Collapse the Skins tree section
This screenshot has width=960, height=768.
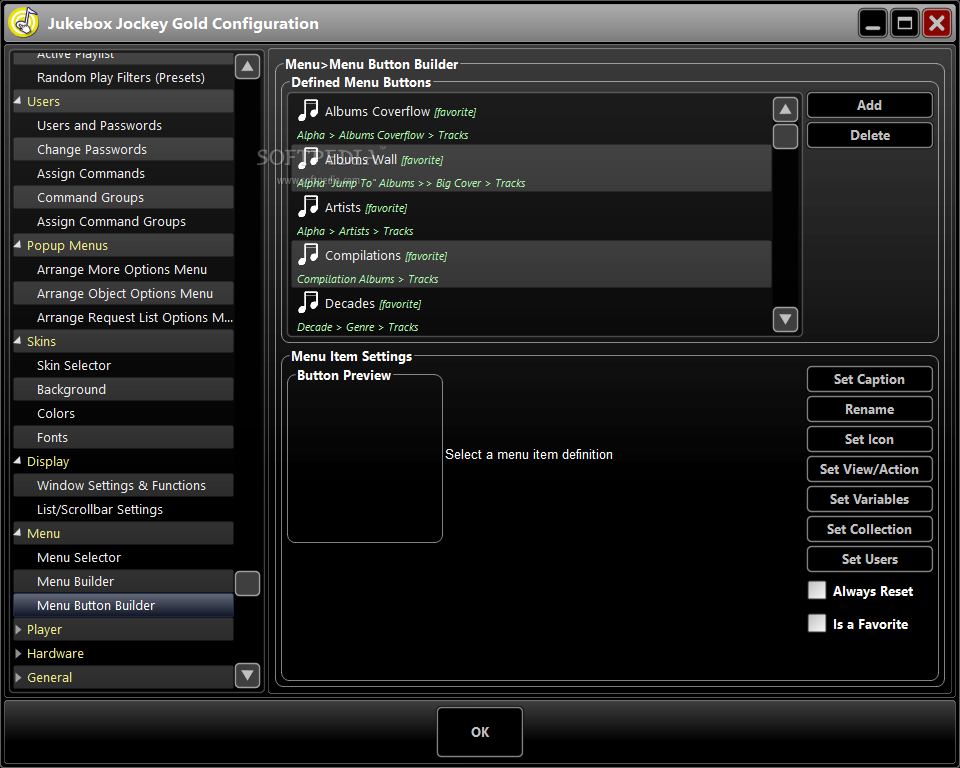point(18,341)
